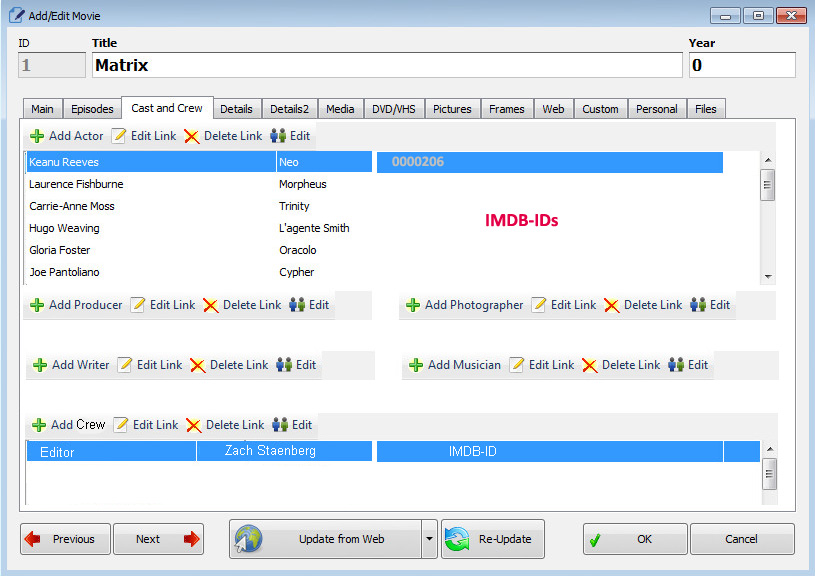This screenshot has width=815, height=576.
Task: Switch to the Episodes tab
Action: click(92, 109)
